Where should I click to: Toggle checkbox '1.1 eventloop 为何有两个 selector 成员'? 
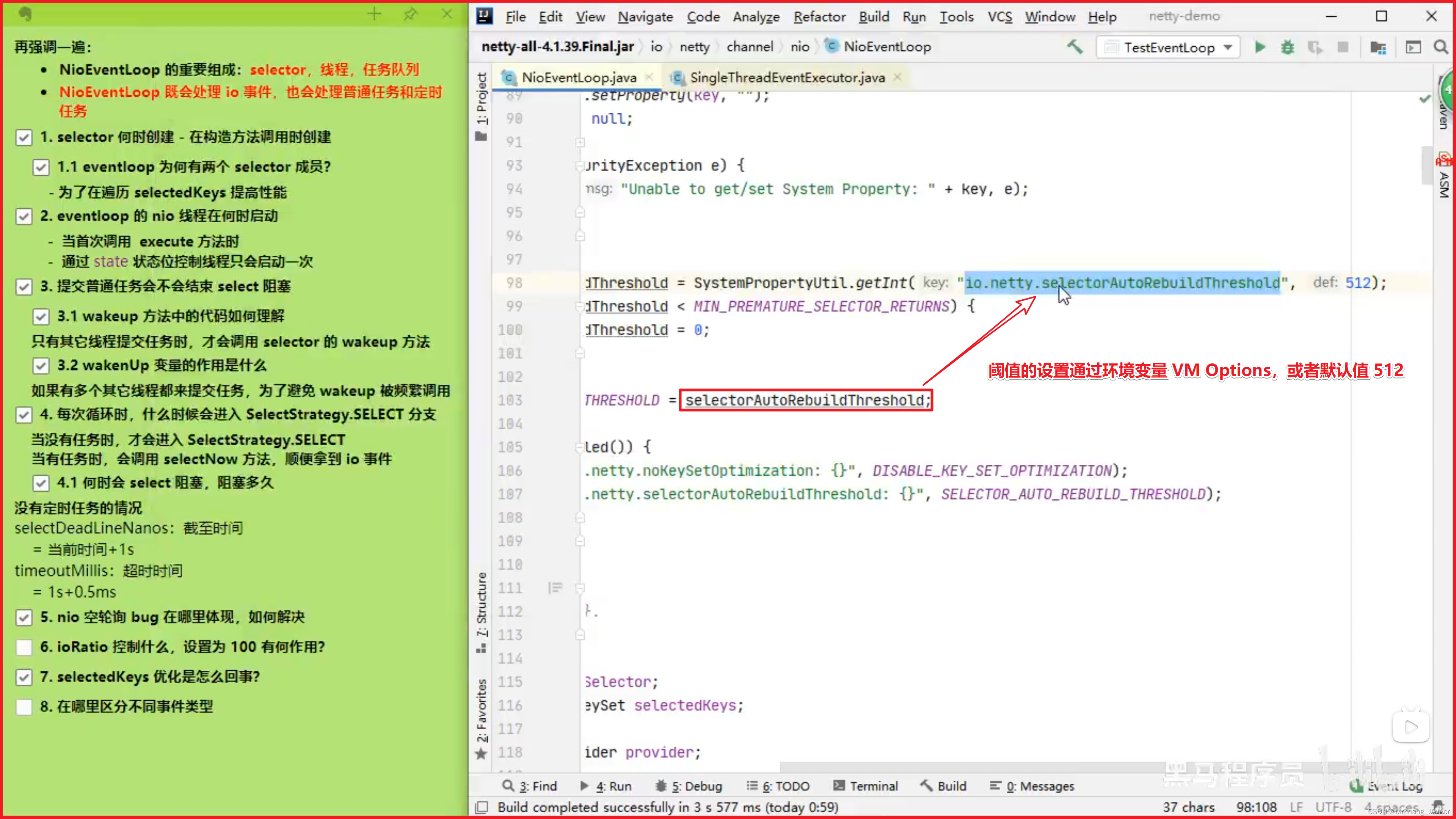pyautogui.click(x=41, y=167)
